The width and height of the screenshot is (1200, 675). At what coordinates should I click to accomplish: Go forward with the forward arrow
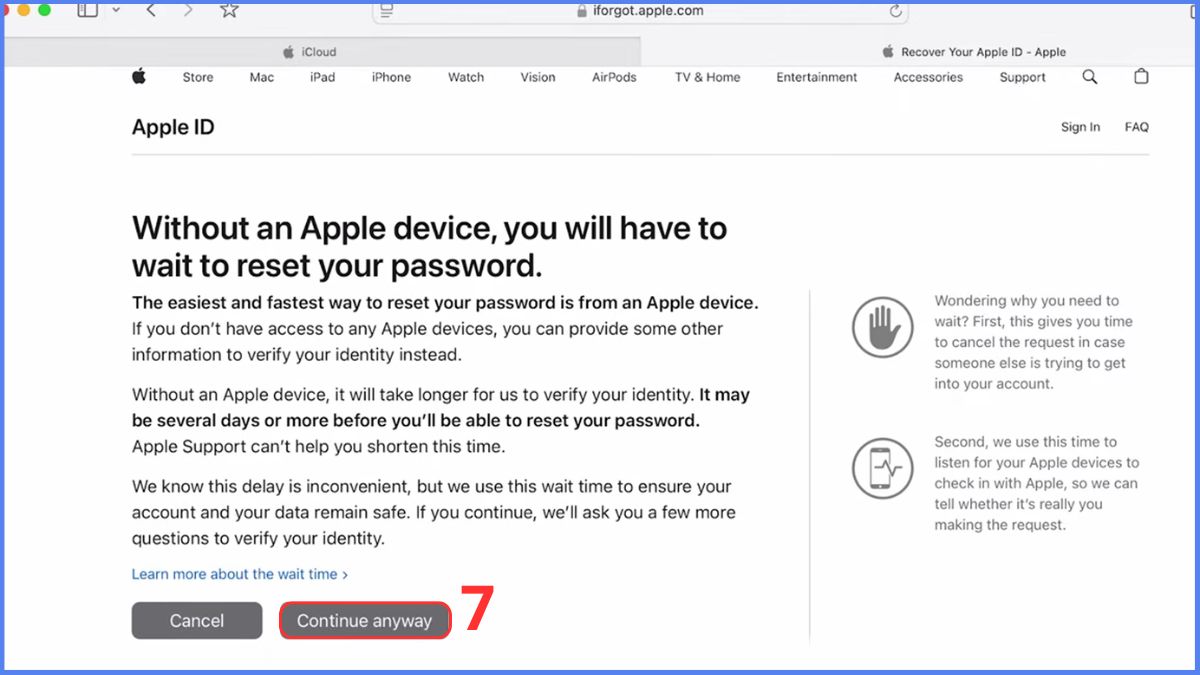[x=188, y=10]
